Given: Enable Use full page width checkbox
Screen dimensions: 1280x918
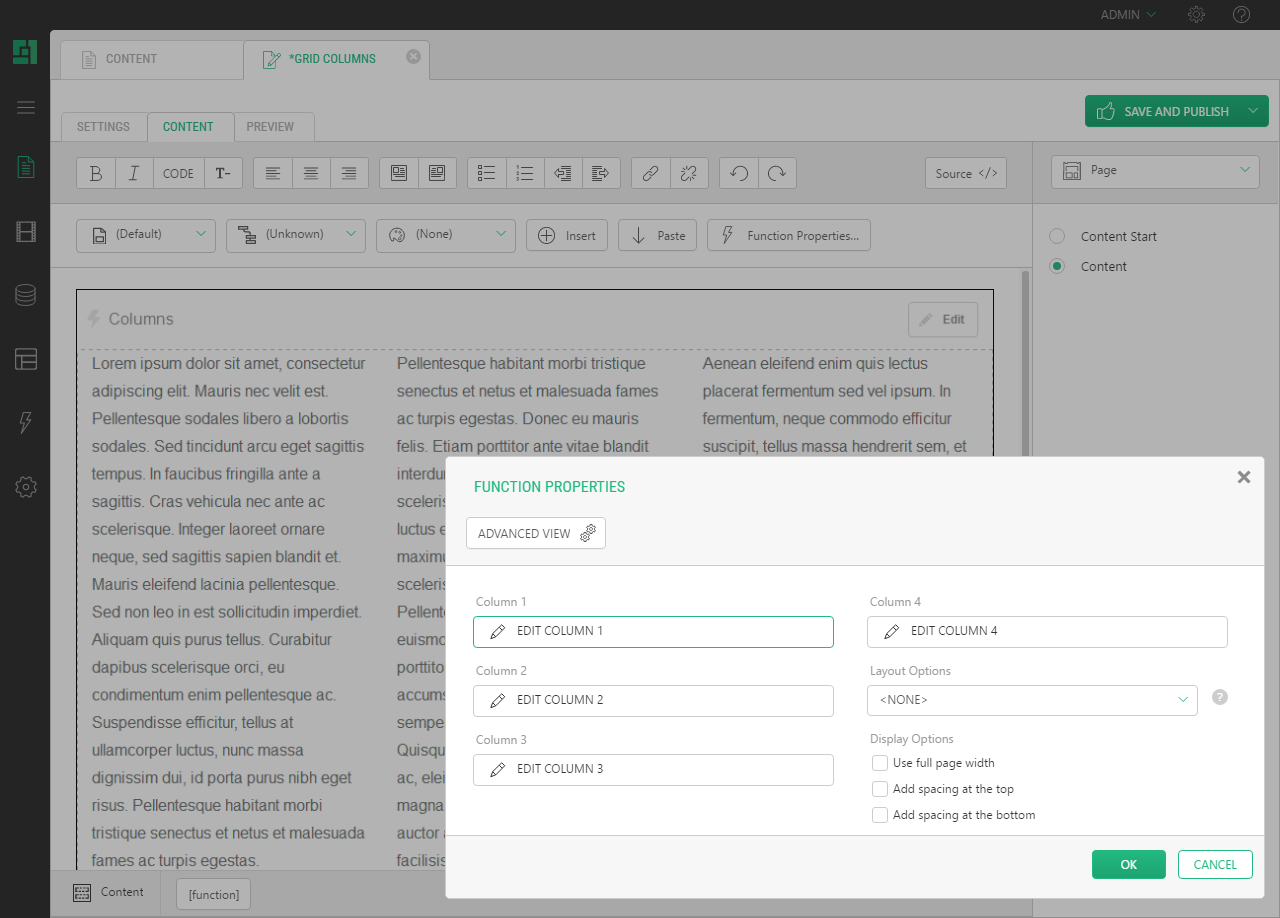Looking at the screenshot, I should click(x=880, y=763).
